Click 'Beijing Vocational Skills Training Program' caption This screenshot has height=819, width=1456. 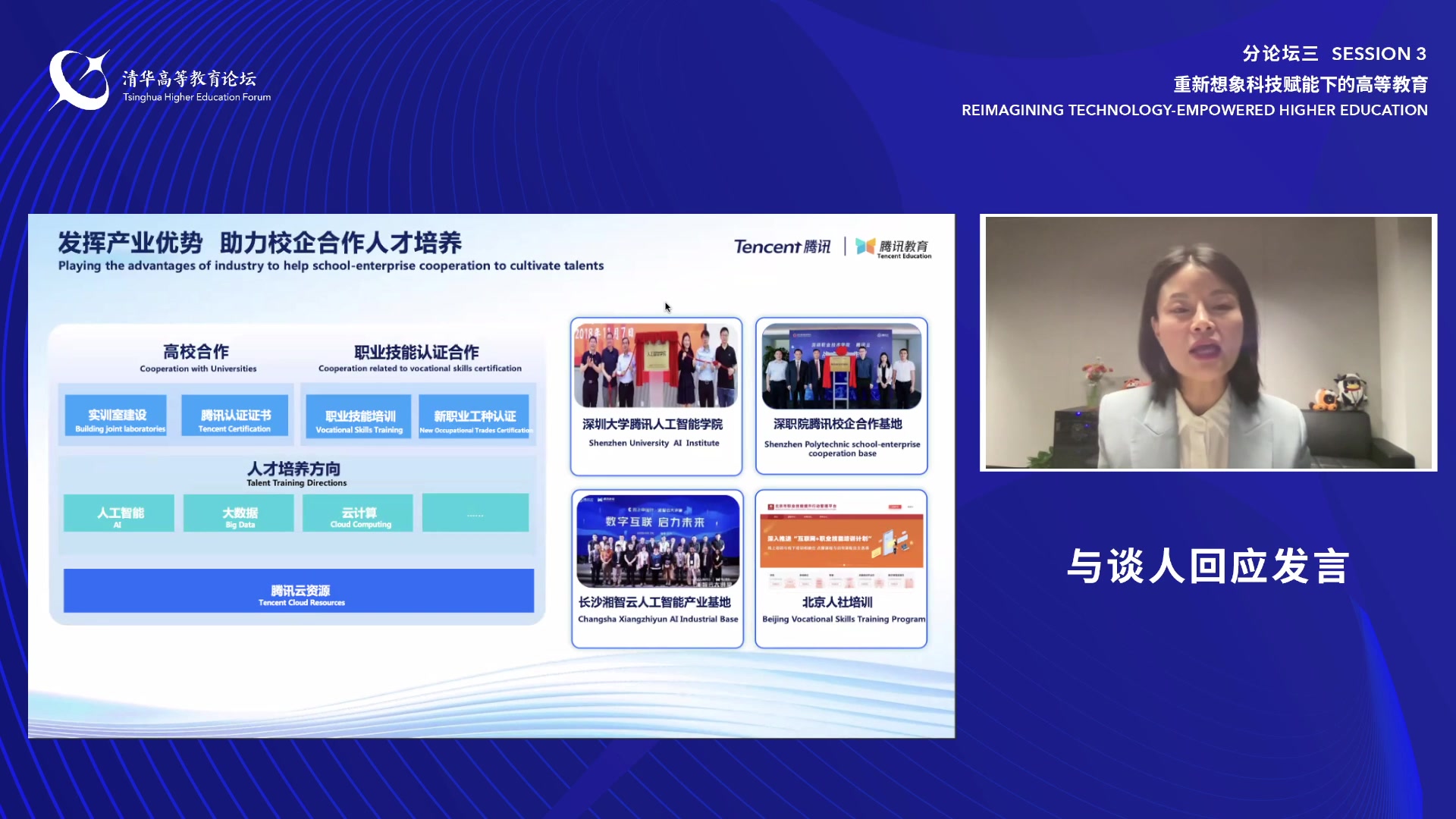[x=843, y=620]
